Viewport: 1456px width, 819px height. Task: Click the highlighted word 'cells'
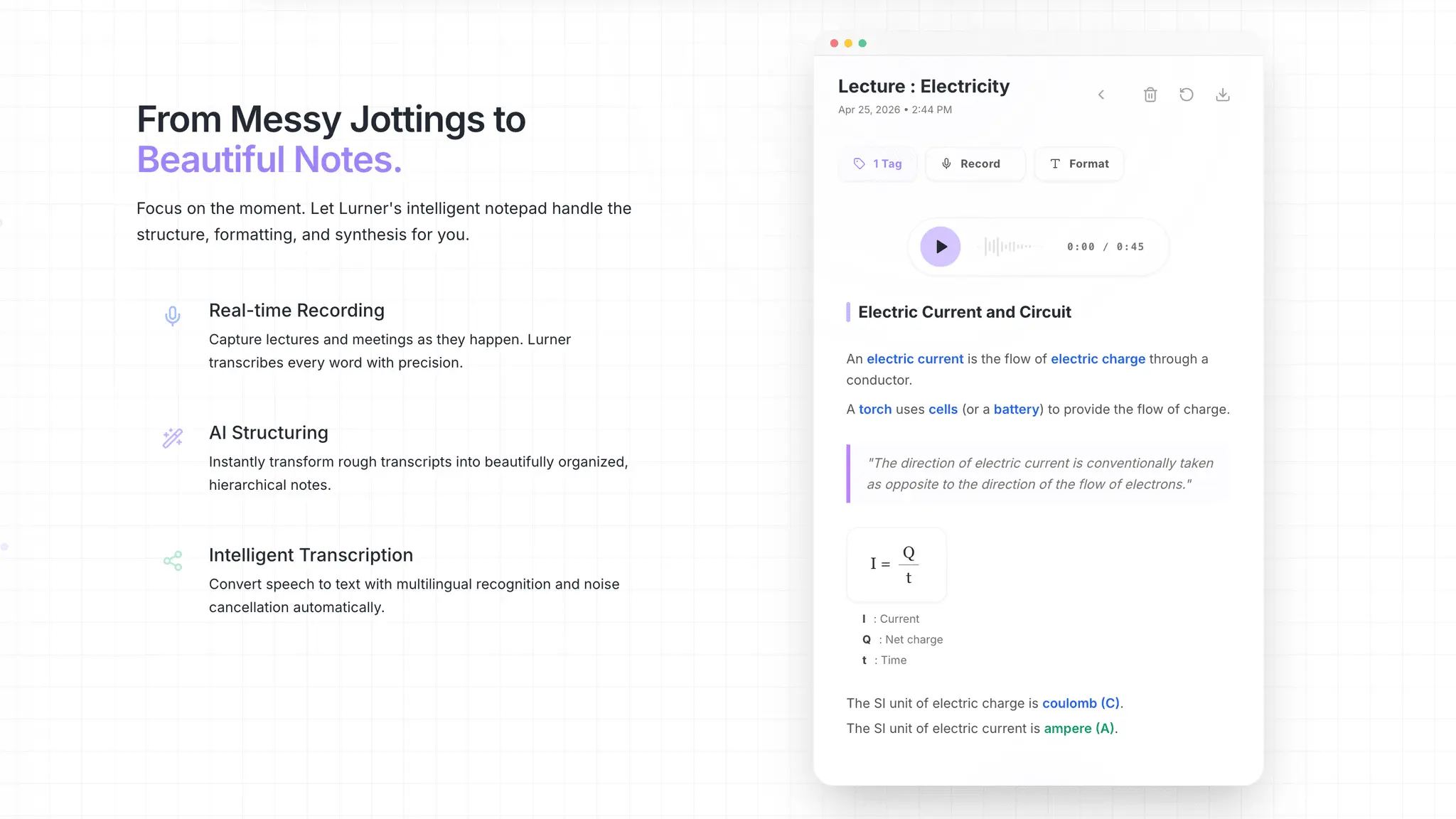[943, 409]
